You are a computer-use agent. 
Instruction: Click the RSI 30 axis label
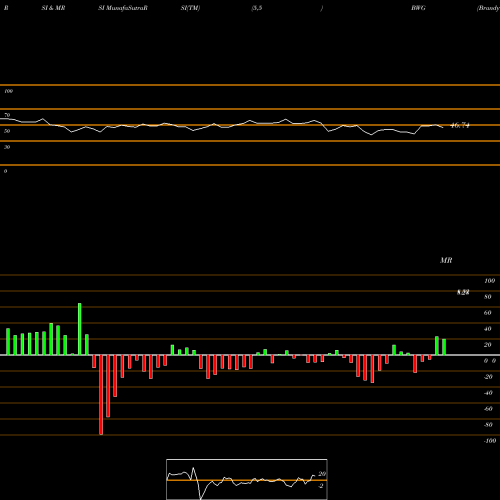[7, 147]
